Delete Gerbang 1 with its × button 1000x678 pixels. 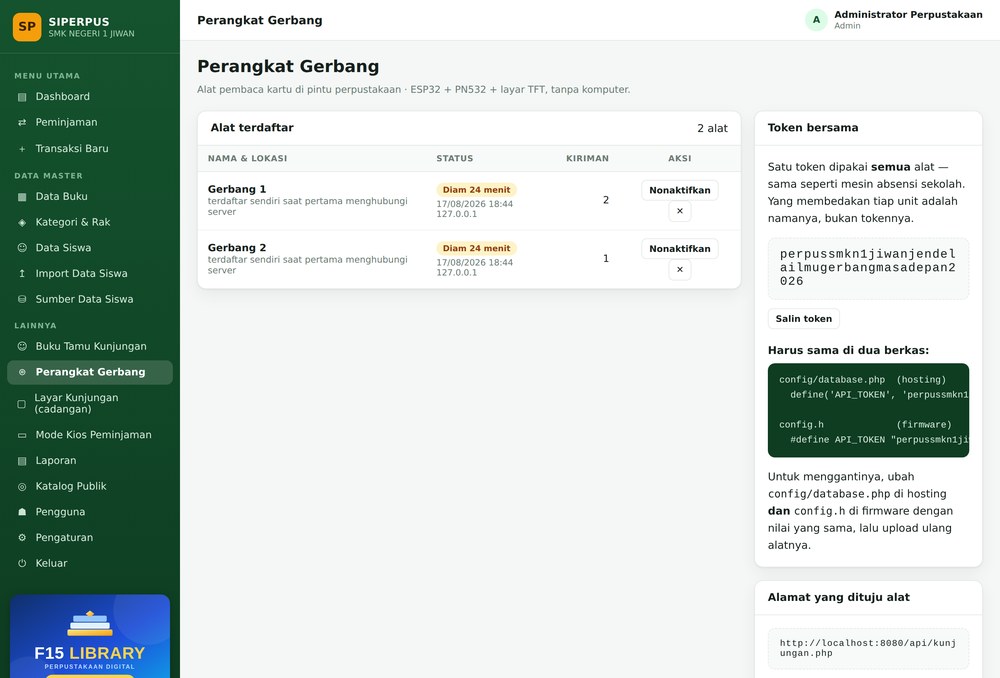pyautogui.click(x=680, y=211)
